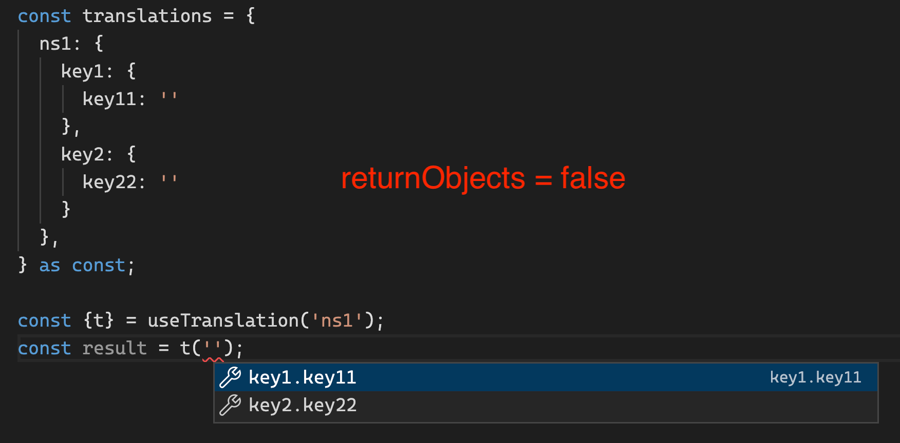This screenshot has width=900, height=443.
Task: Click the red 'returnObjects = false' annotation
Action: click(x=483, y=178)
